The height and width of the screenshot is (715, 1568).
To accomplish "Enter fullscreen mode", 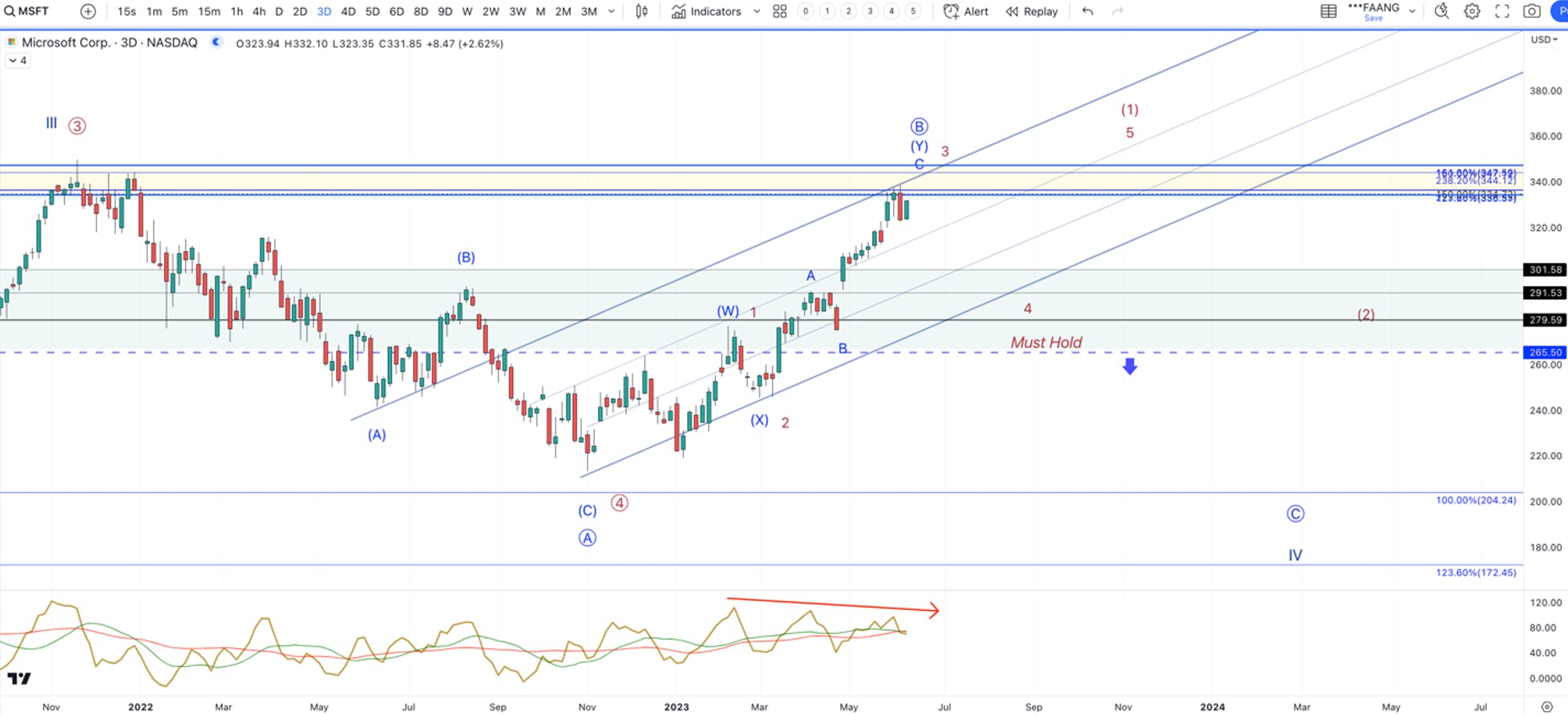I will [1502, 11].
